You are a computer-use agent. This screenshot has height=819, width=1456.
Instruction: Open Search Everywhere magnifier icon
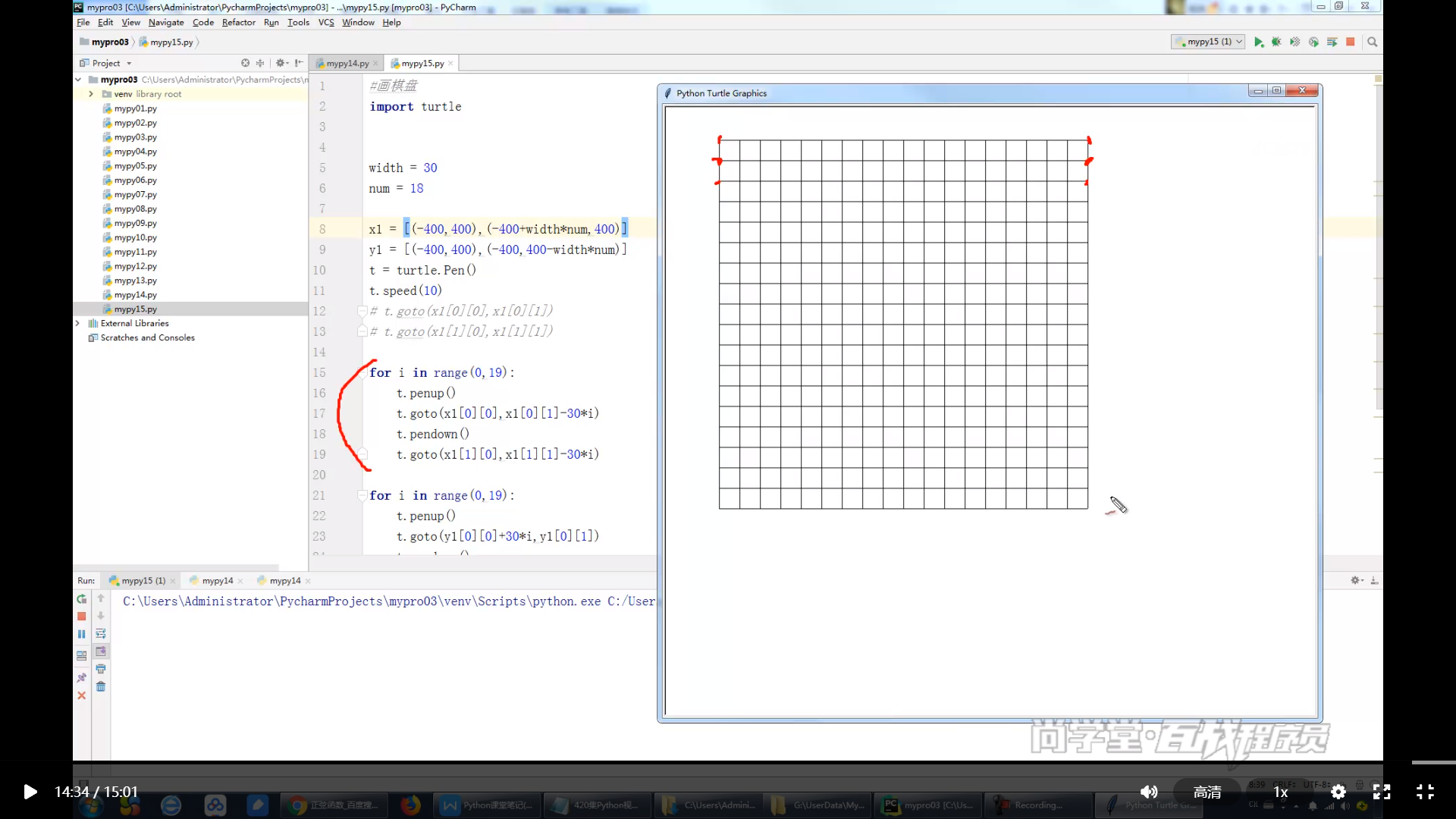[1372, 42]
